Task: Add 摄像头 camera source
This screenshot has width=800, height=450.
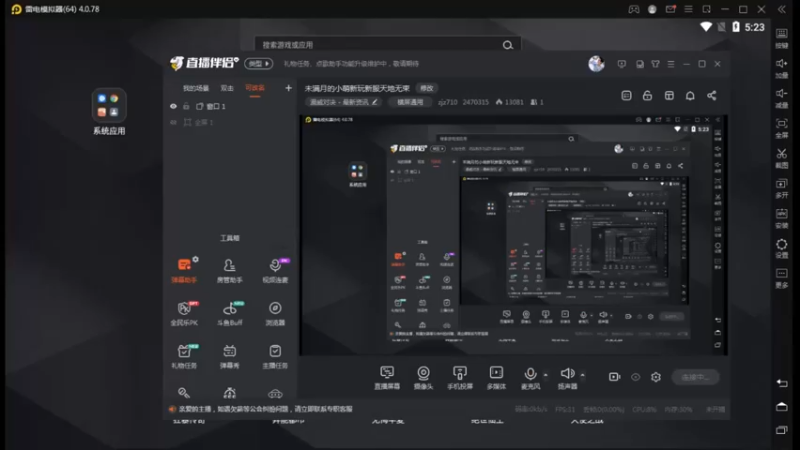Action: pos(423,378)
